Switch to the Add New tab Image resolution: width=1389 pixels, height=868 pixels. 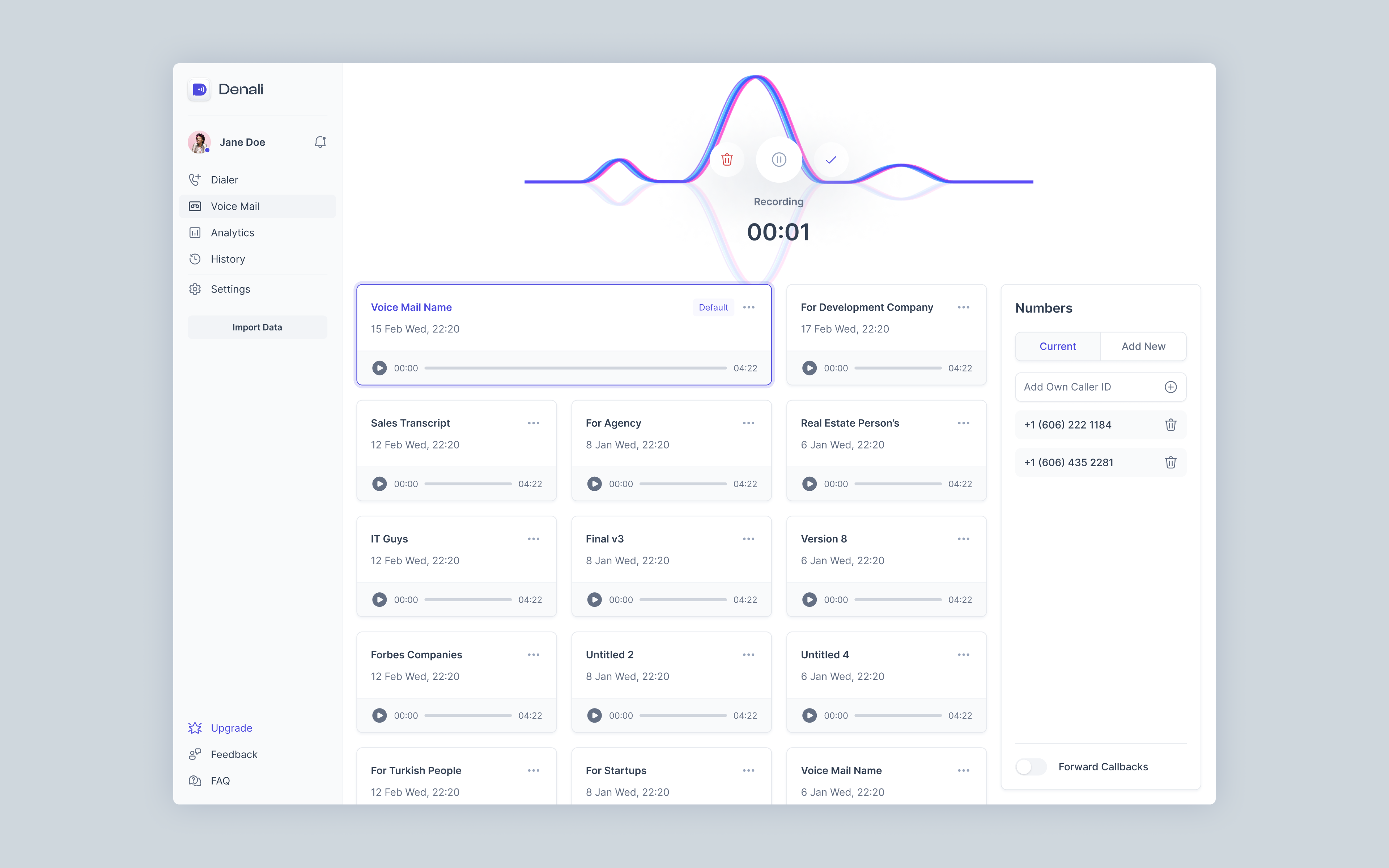[x=1143, y=346]
